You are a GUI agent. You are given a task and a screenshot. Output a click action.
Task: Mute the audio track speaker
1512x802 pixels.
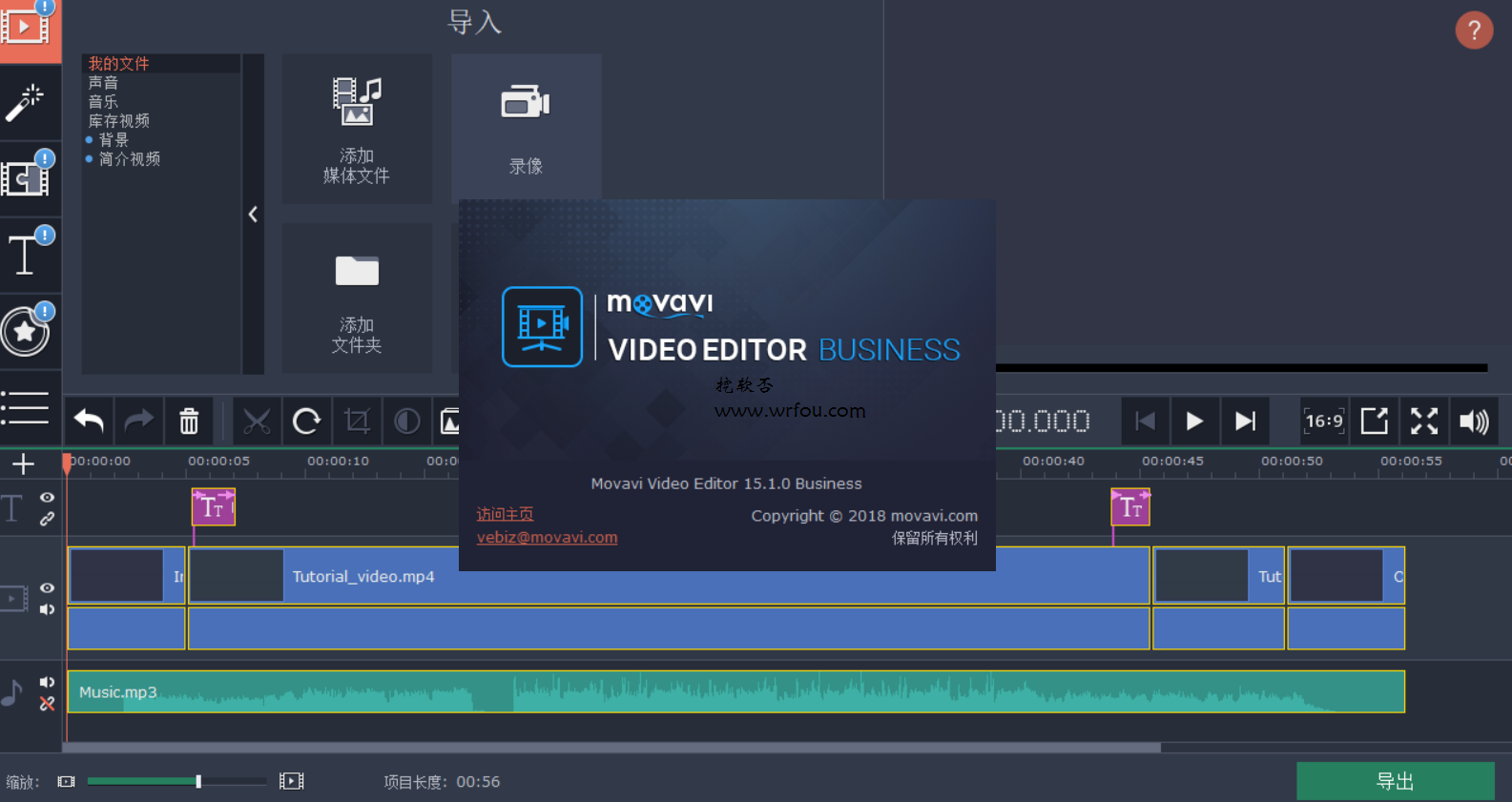[x=47, y=682]
